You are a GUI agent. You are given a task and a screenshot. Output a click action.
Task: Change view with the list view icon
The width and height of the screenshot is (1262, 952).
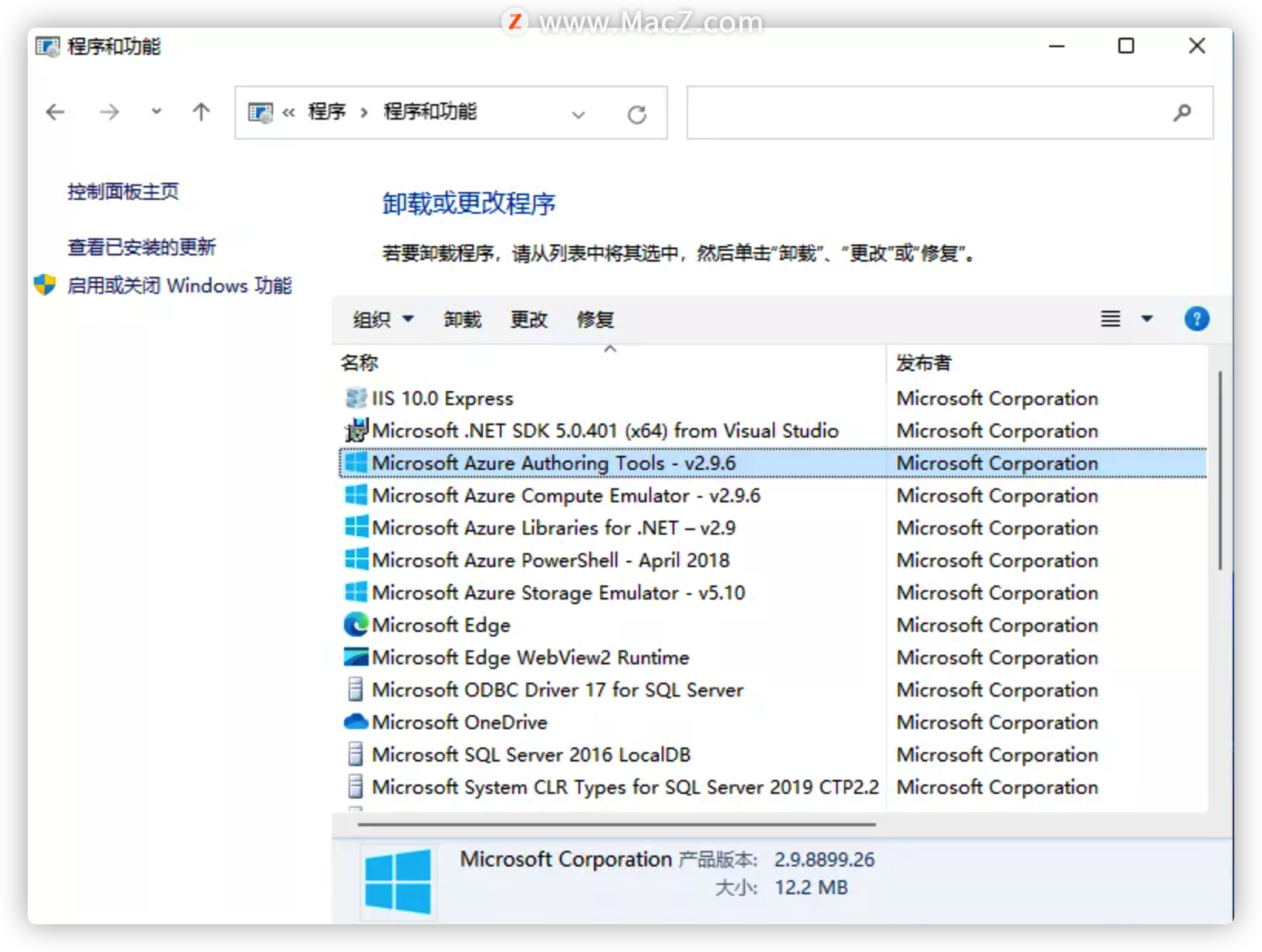pos(1111,319)
